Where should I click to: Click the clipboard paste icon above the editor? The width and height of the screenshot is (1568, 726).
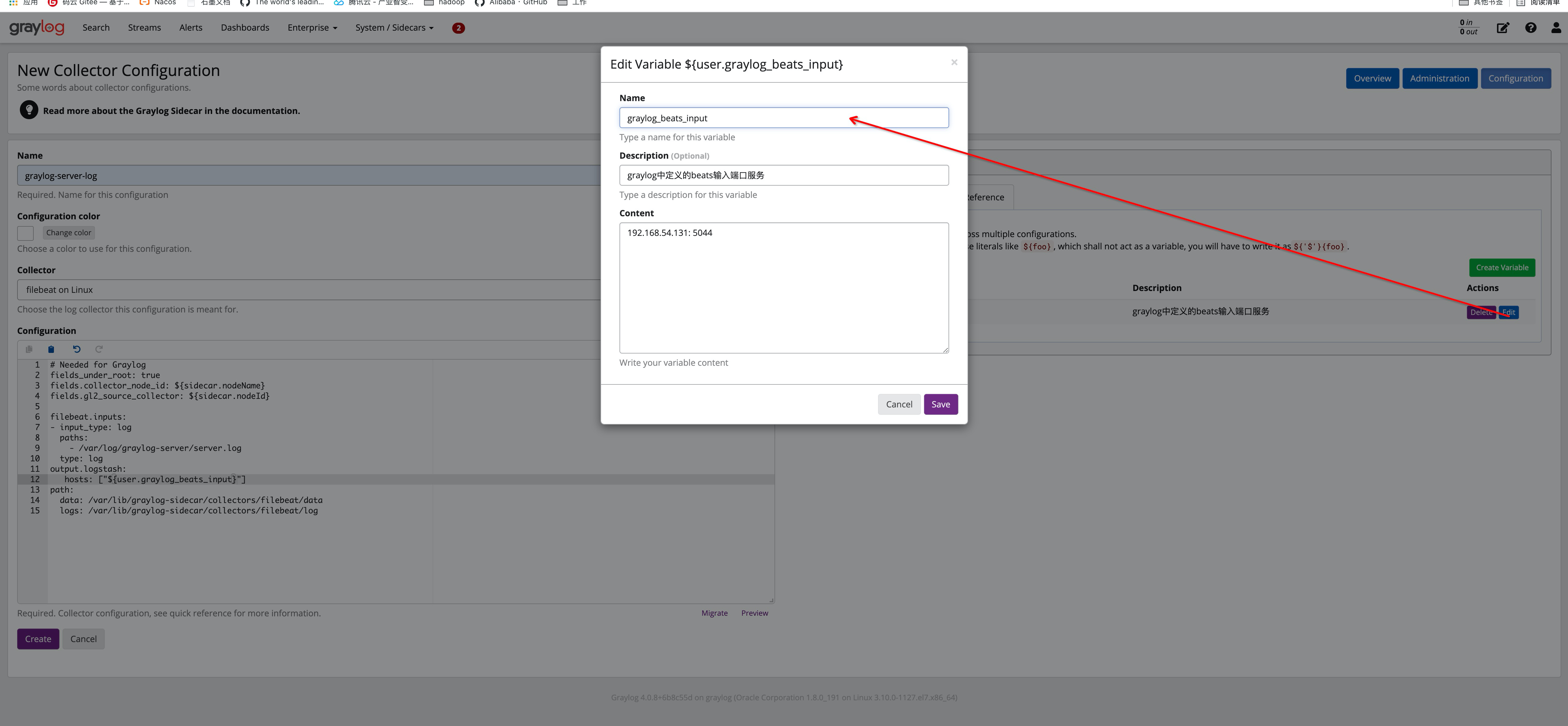click(51, 349)
